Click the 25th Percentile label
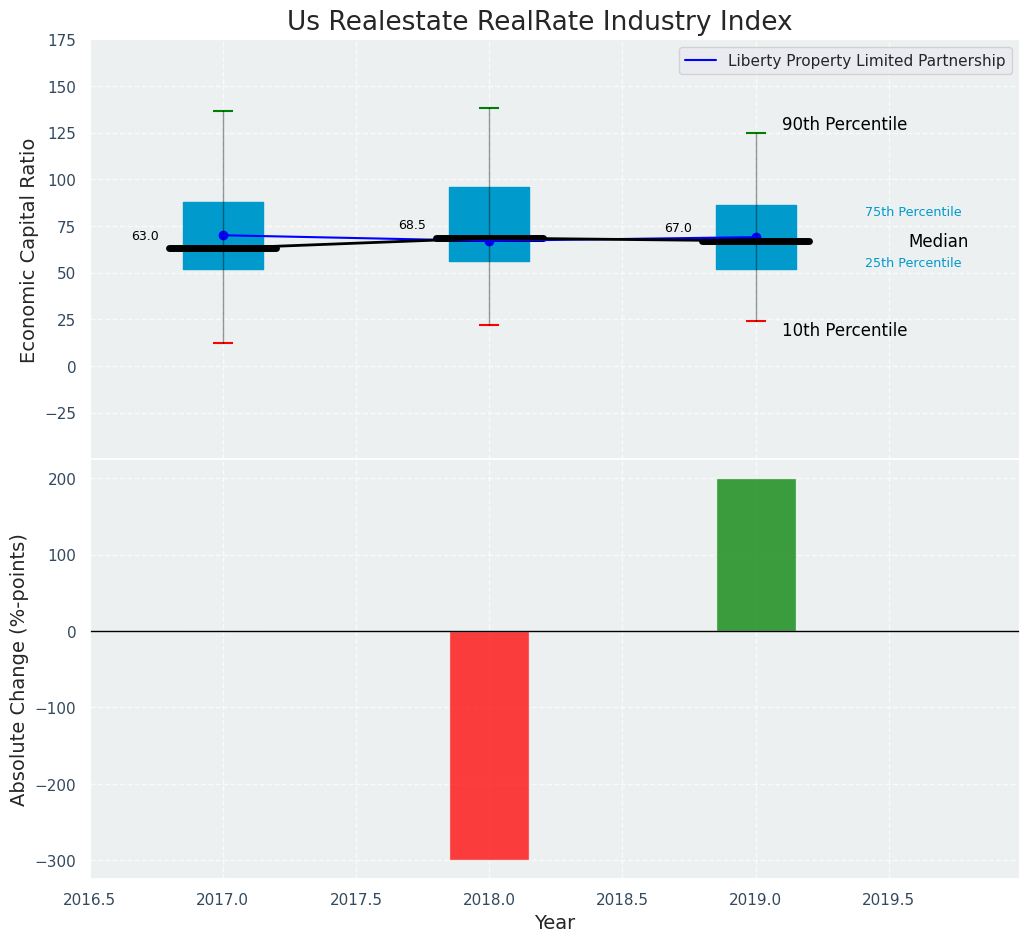 913,263
